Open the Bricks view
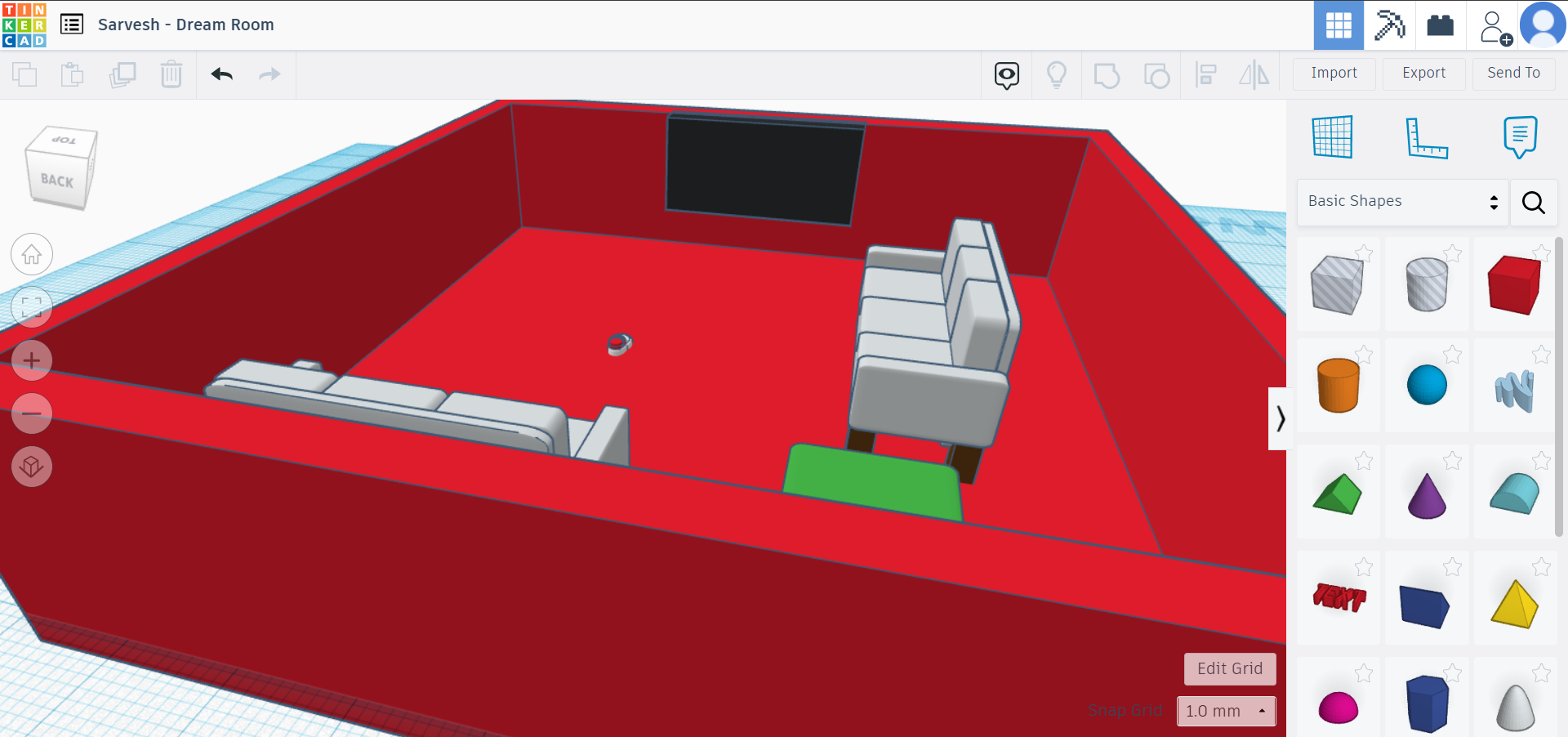Screen dimensions: 1568x737 click(x=1441, y=25)
